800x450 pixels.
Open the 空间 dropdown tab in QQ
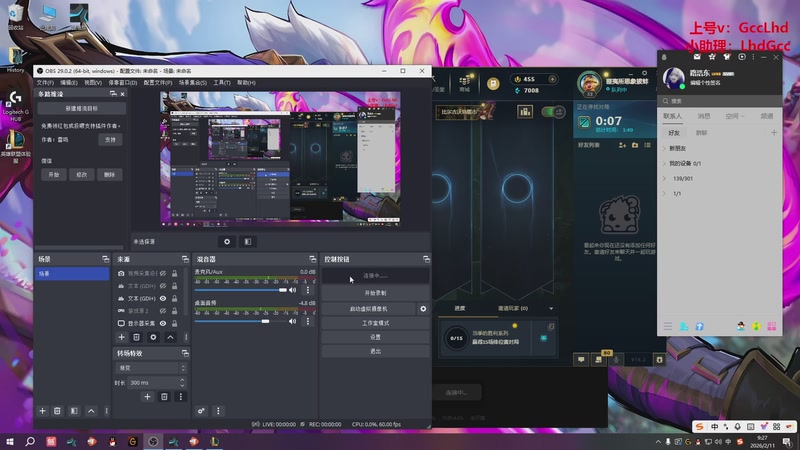point(735,116)
